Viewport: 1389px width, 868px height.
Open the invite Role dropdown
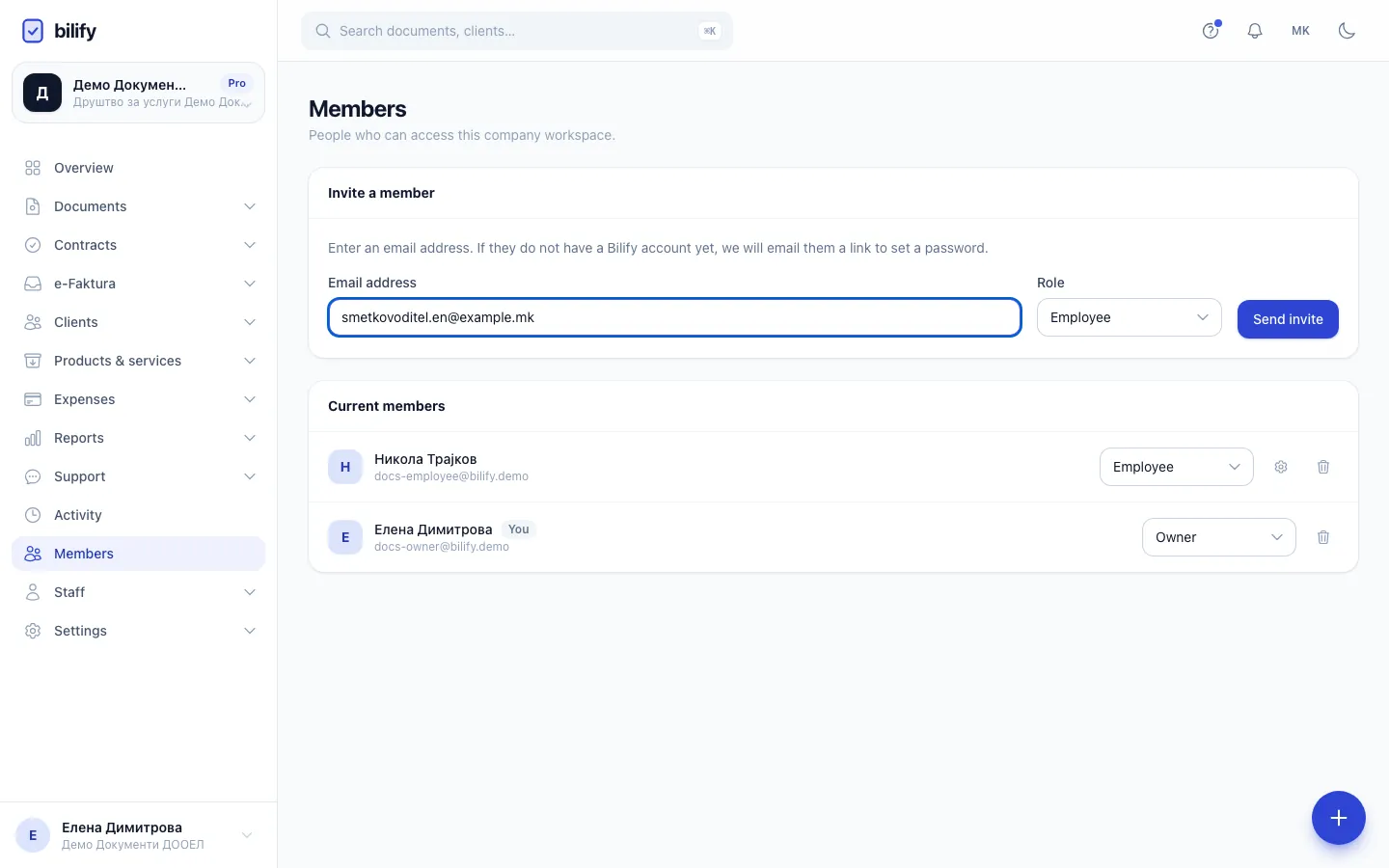[x=1130, y=317]
